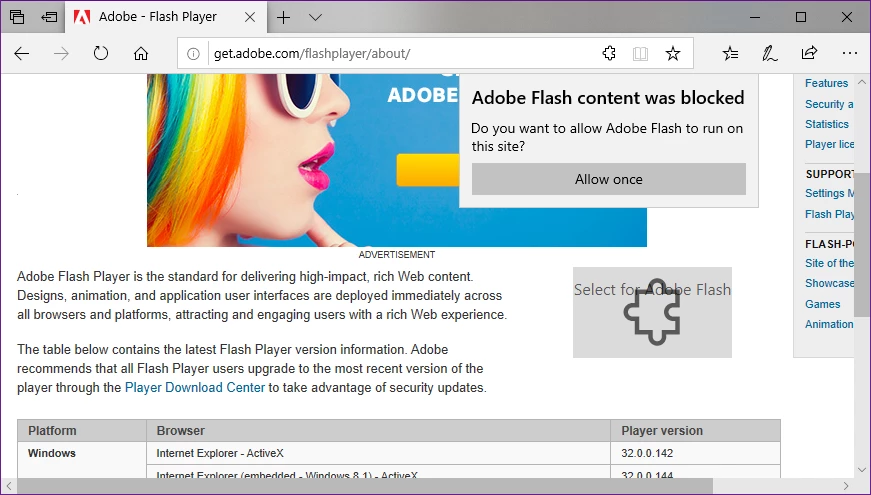The height and width of the screenshot is (495, 871).
Task: Open the Settings Manager sidebar link
Action: click(829, 193)
